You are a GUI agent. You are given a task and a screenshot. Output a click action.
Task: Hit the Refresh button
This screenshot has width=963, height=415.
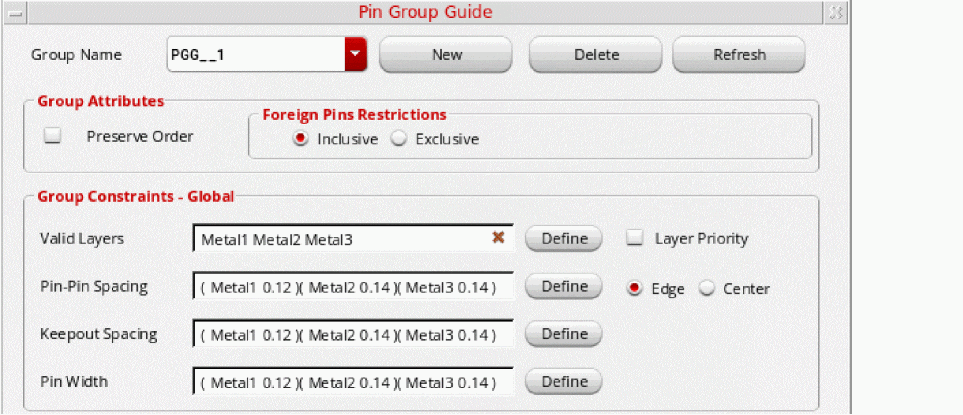click(739, 55)
